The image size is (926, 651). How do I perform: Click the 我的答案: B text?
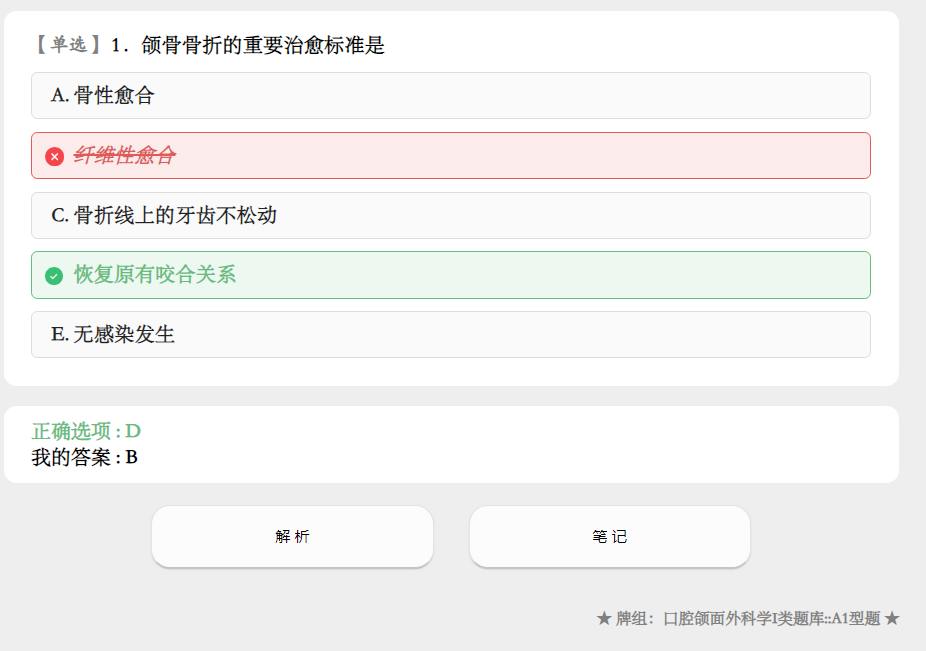[84, 457]
